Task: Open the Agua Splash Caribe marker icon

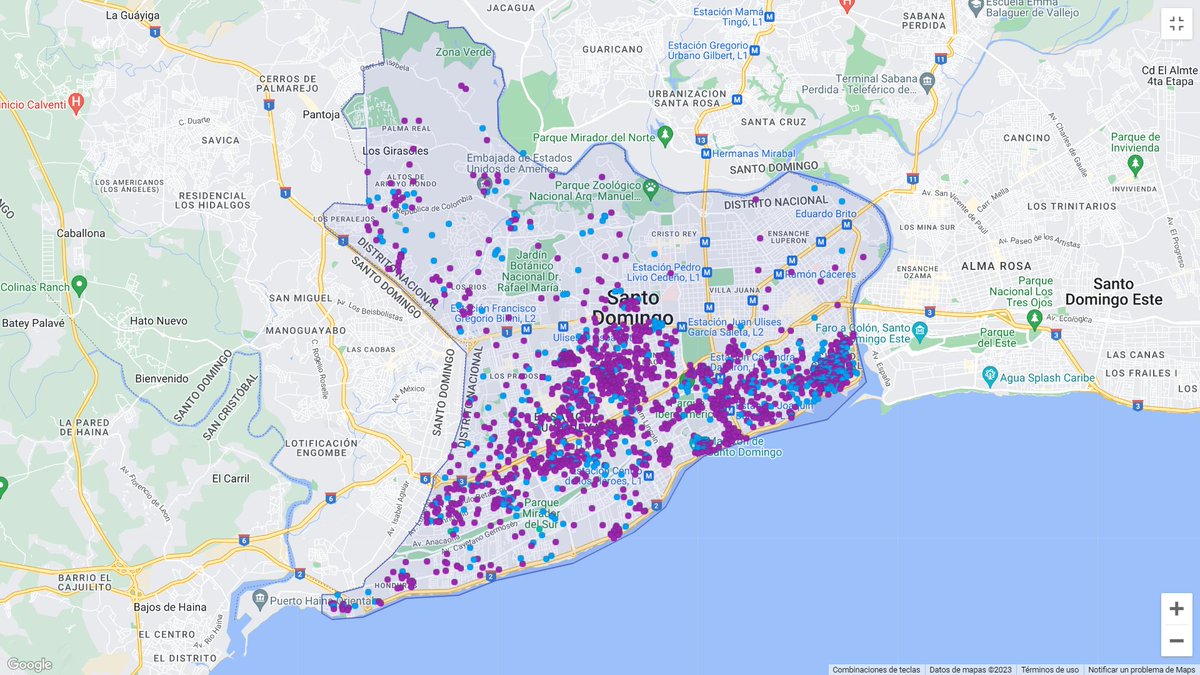Action: pos(990,377)
